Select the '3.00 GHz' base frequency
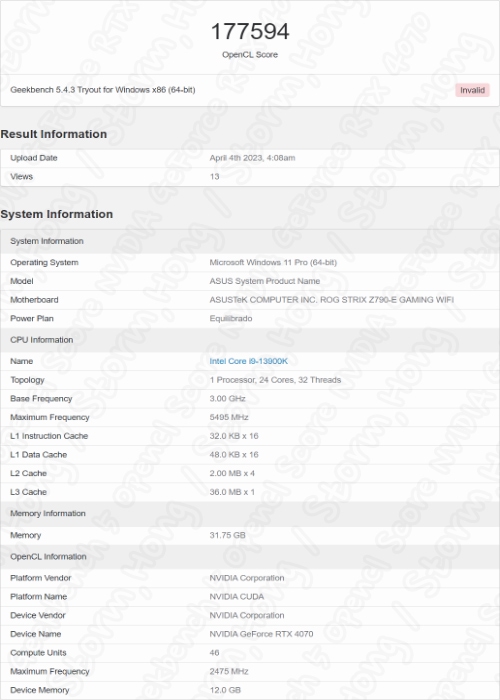 click(x=228, y=399)
